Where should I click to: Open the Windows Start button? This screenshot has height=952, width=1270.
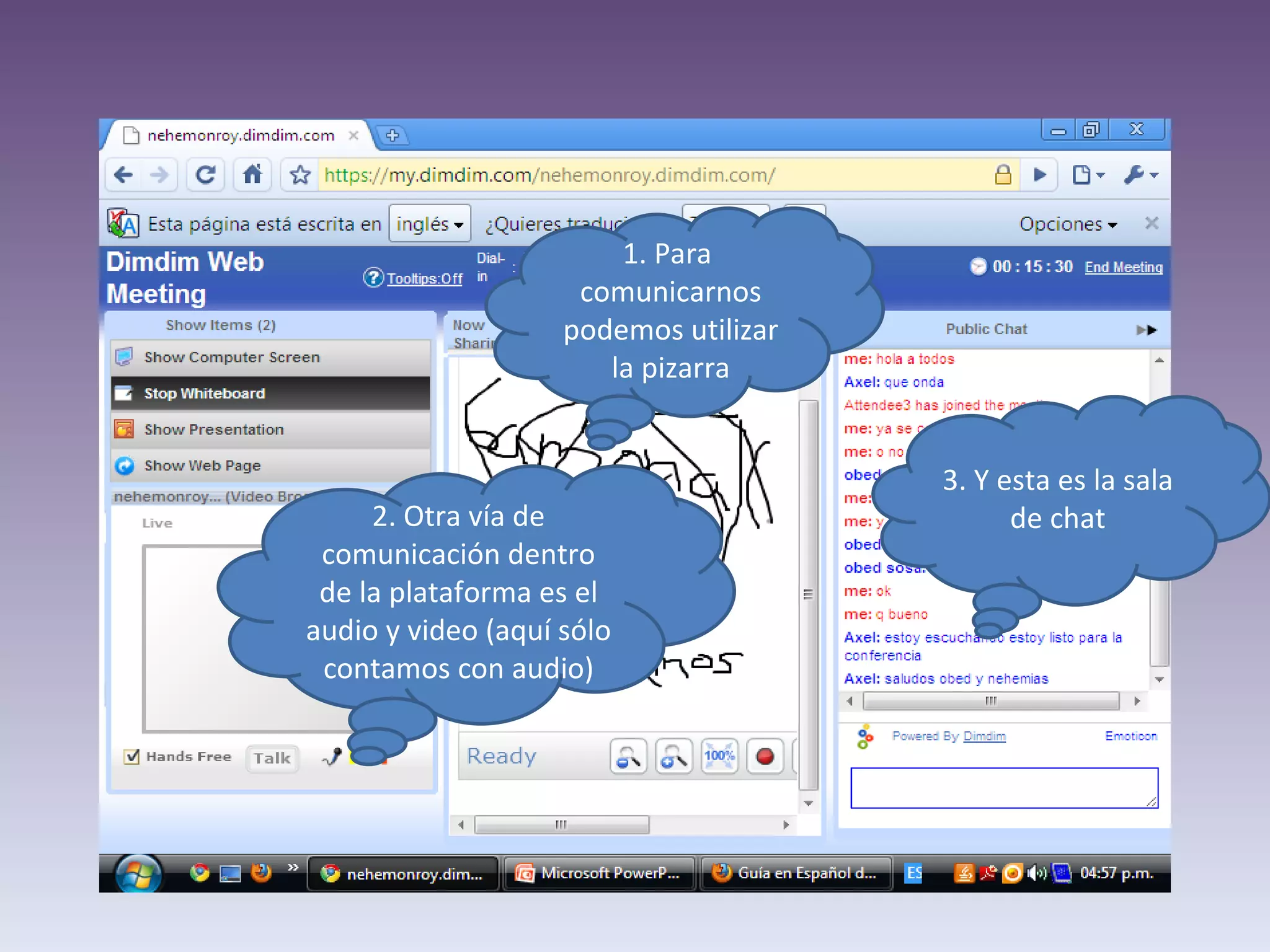[139, 874]
